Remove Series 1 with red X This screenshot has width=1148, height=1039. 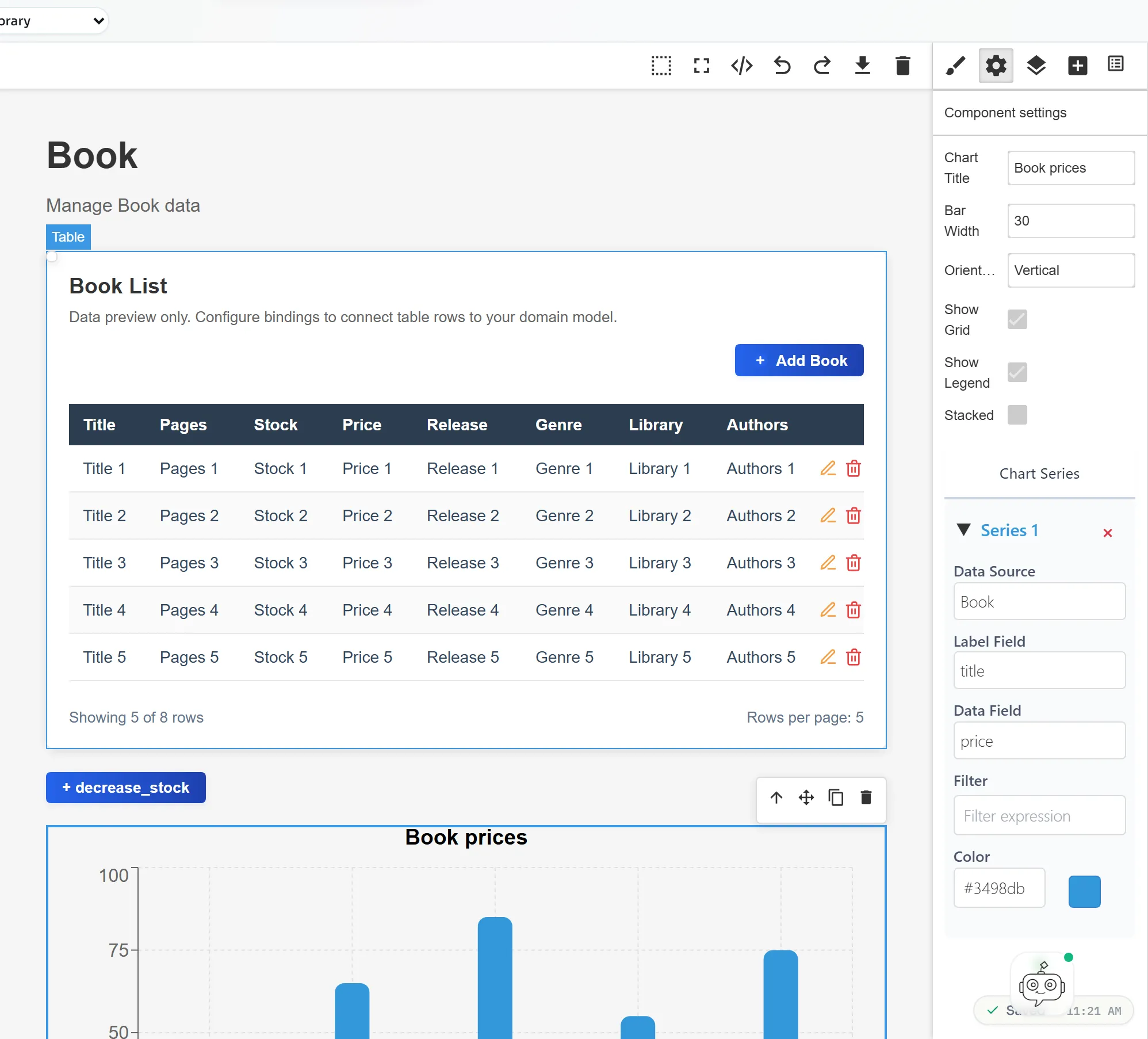click(x=1108, y=533)
